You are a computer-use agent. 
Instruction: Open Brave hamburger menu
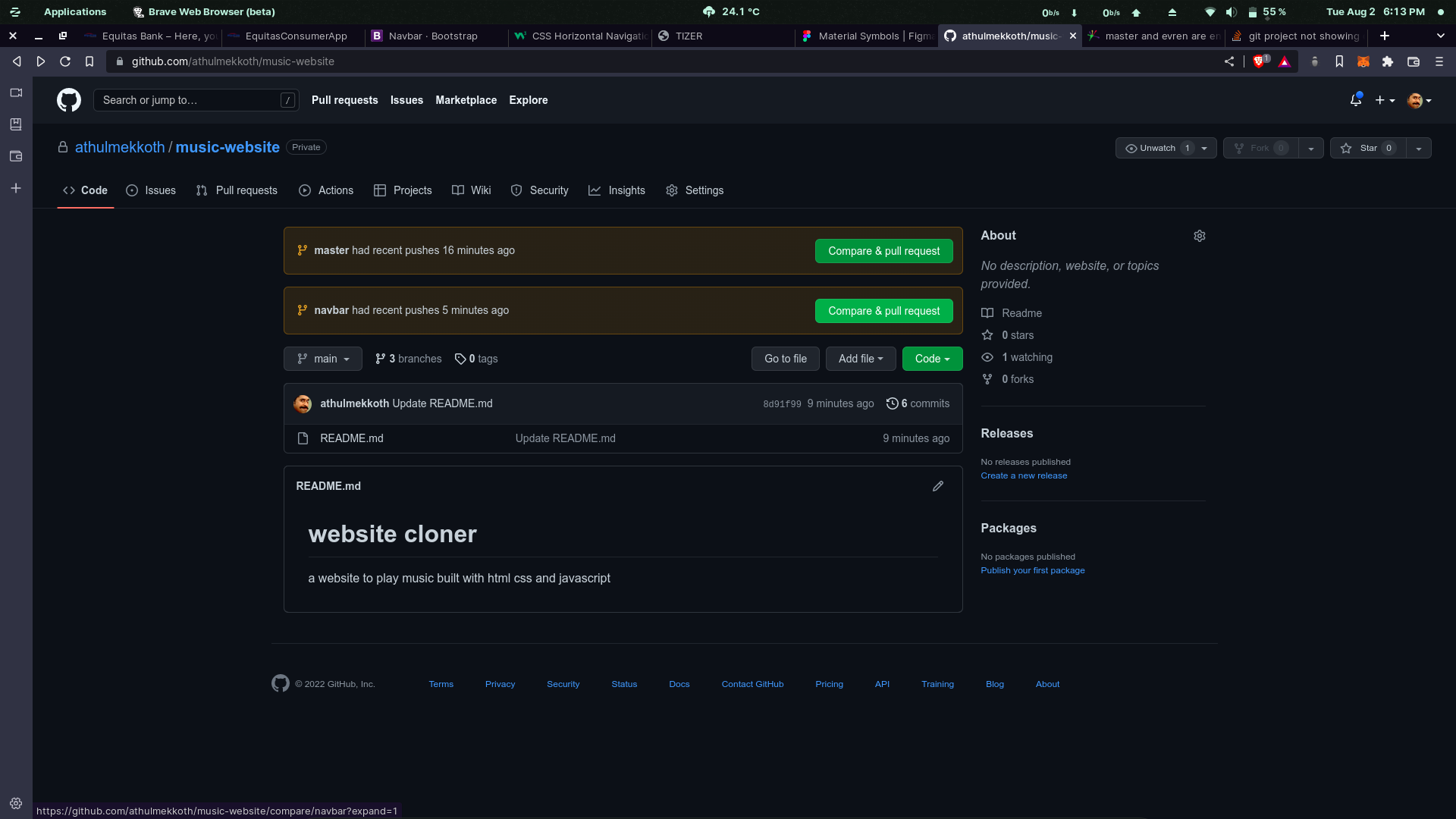point(1439,61)
